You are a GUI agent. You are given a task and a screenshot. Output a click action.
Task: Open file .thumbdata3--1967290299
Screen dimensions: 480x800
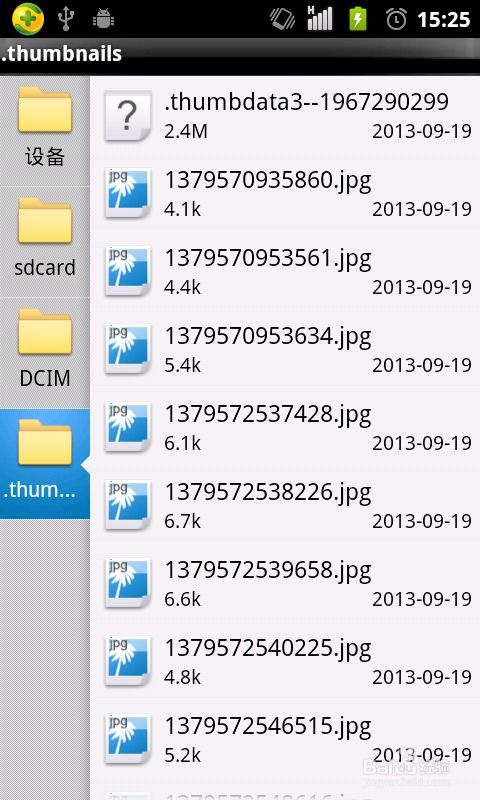285,115
